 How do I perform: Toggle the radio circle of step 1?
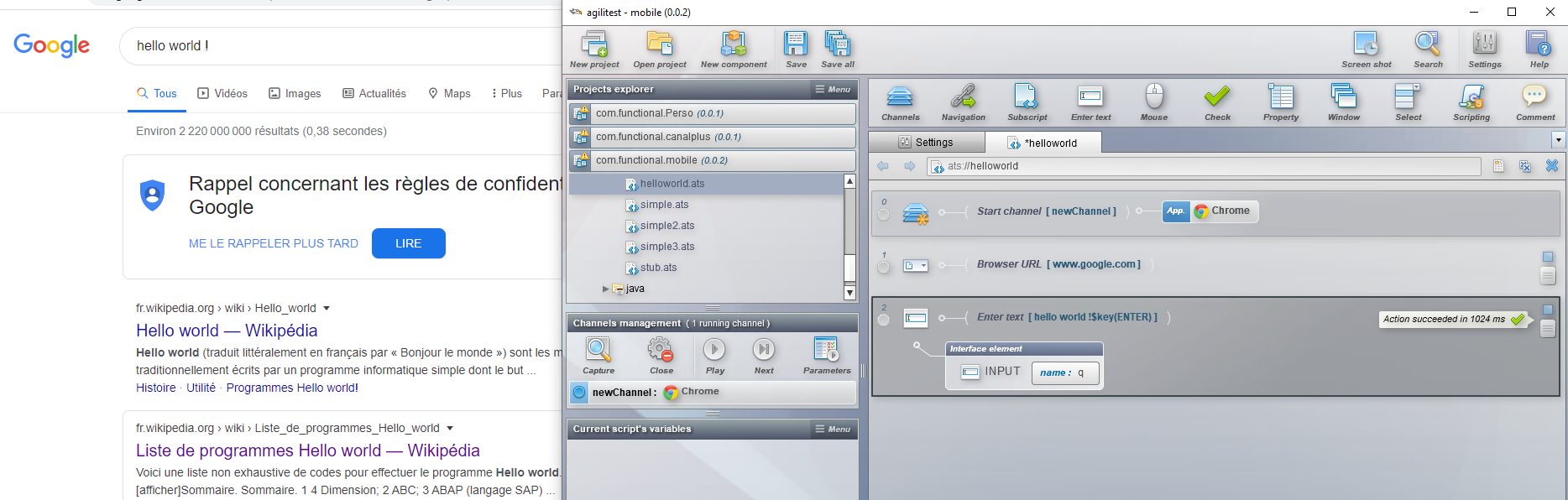coord(883,268)
